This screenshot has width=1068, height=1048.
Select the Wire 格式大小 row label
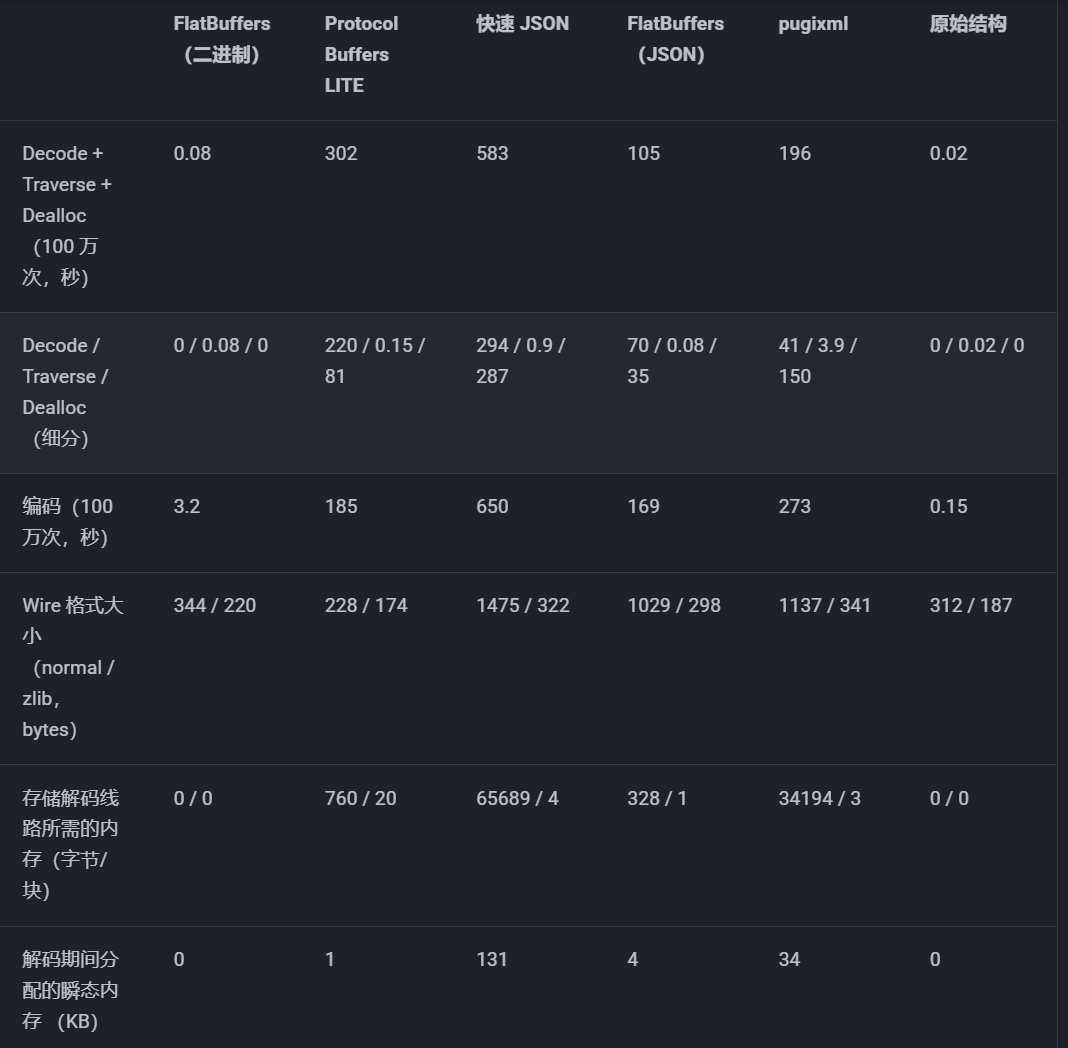[x=72, y=667]
